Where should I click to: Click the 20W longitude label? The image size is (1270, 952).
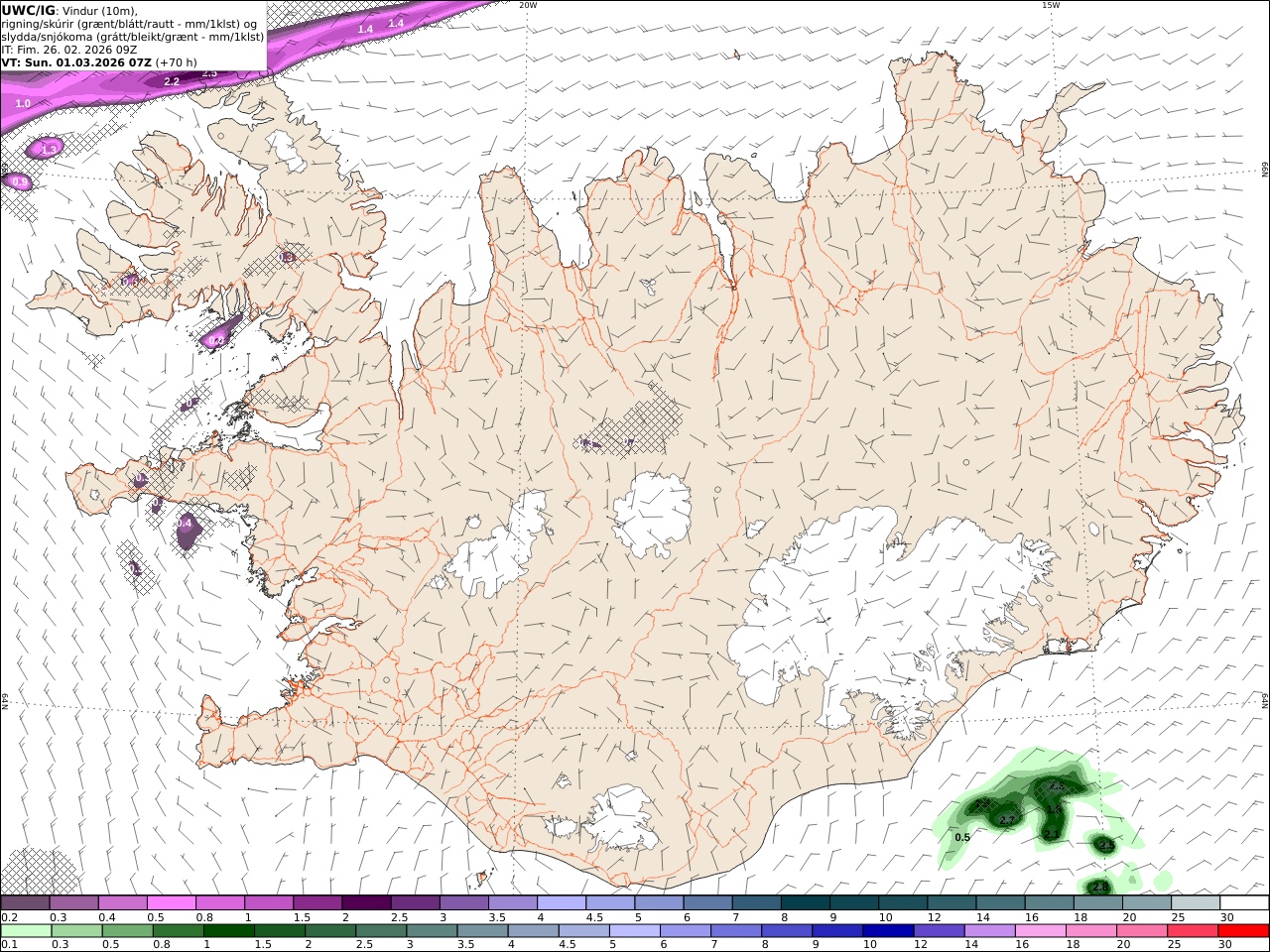tap(529, 5)
